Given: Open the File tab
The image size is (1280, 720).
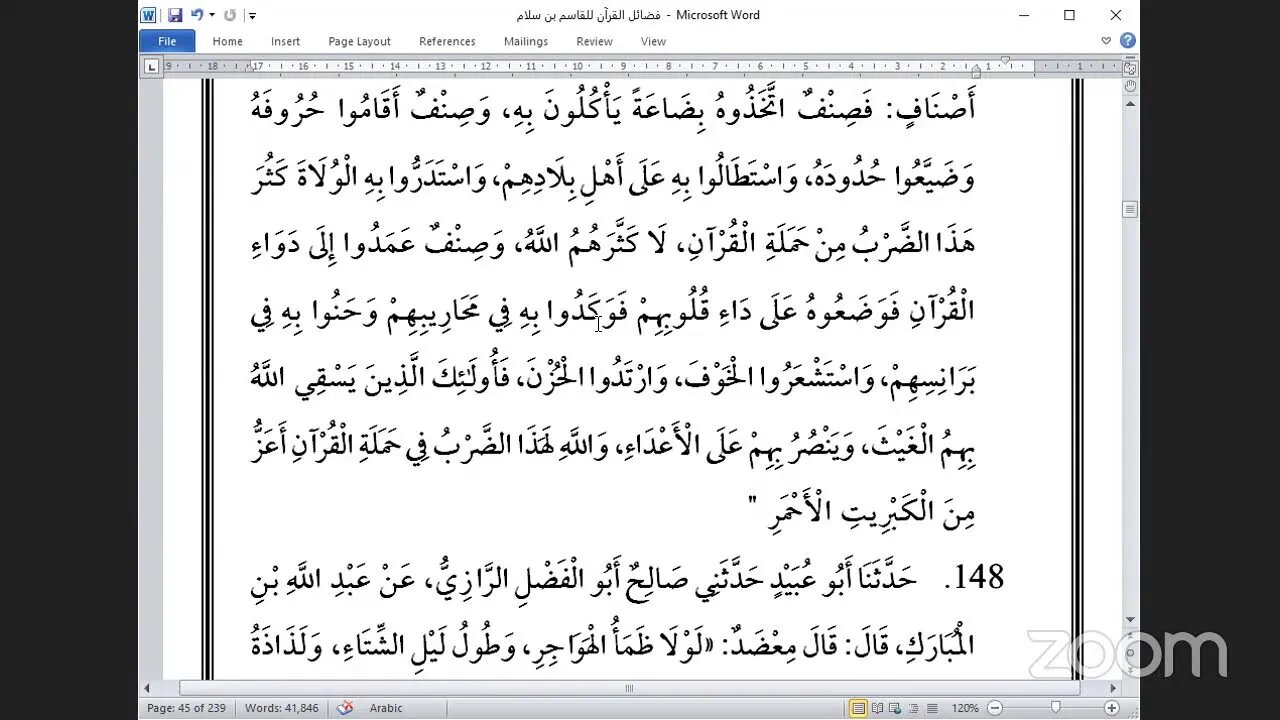Looking at the screenshot, I should click(x=167, y=41).
